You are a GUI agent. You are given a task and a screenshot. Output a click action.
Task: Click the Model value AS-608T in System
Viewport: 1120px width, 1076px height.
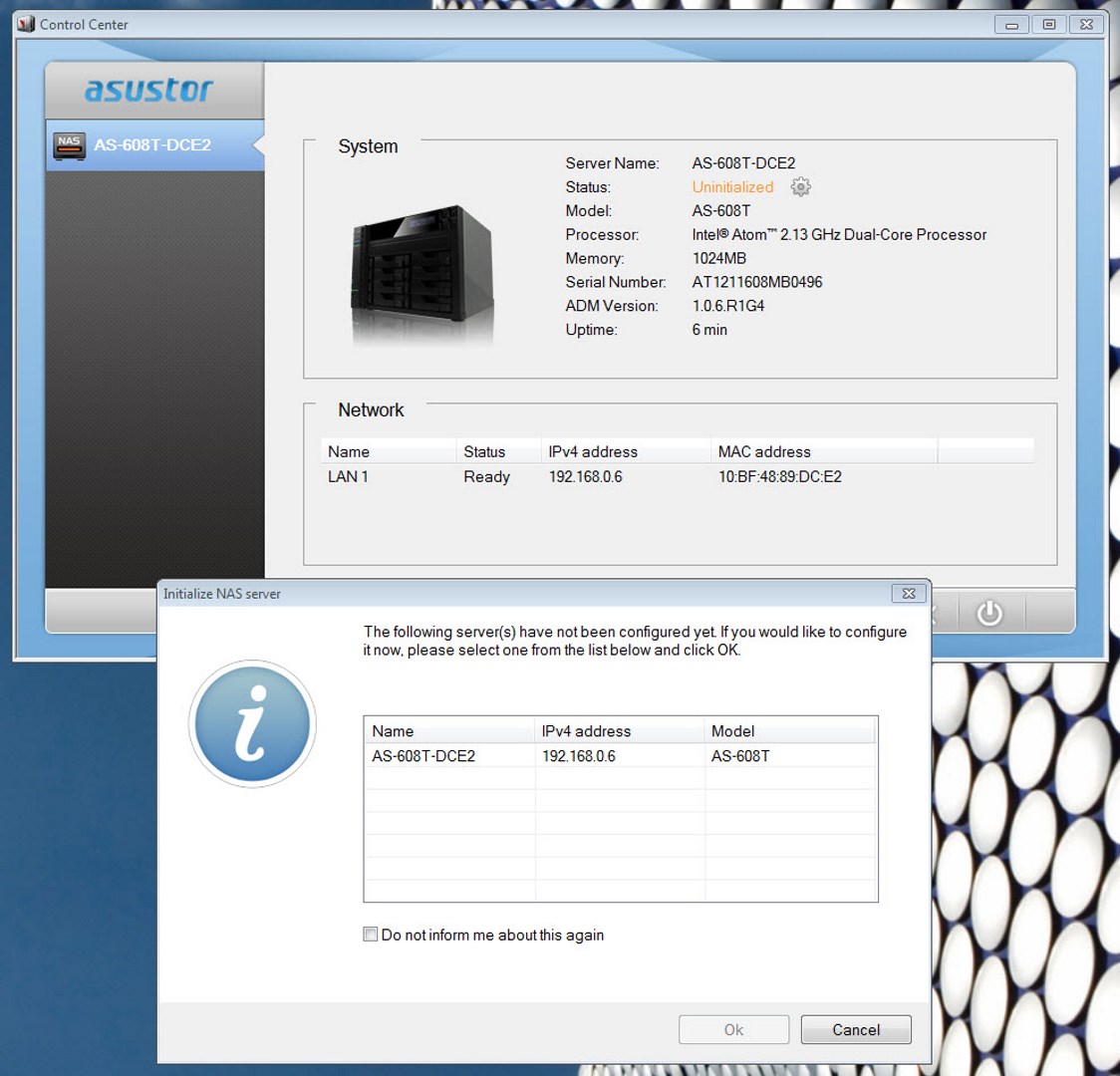(720, 210)
